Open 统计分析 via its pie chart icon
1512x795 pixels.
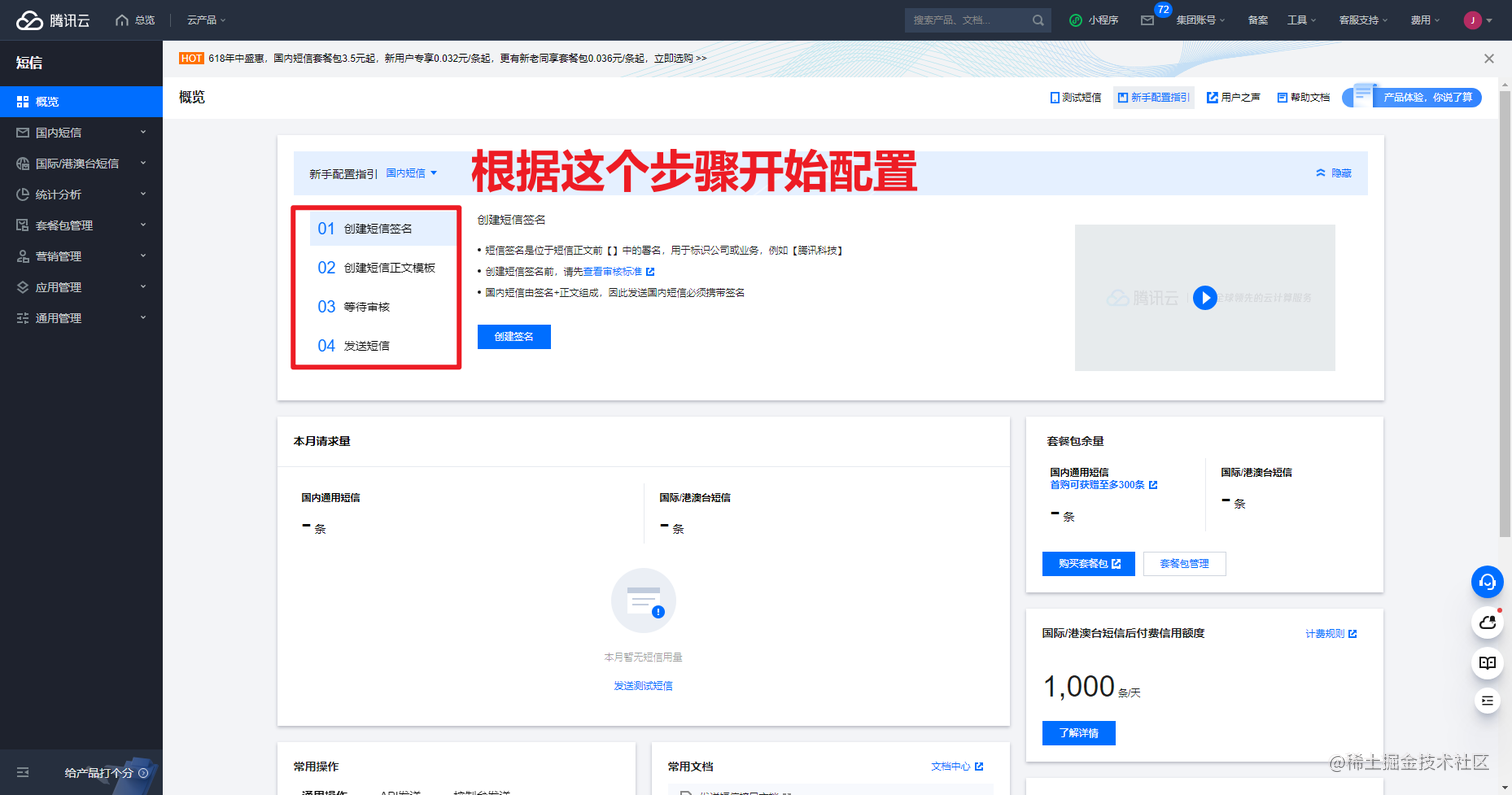(22, 194)
